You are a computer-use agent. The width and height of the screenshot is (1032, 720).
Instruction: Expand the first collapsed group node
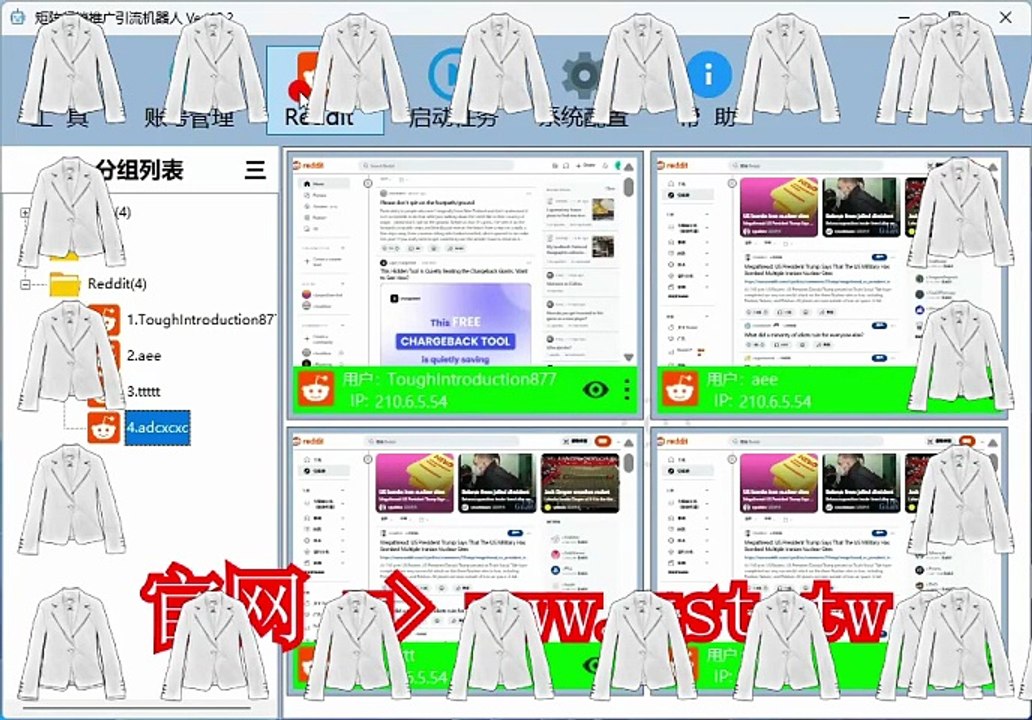click(x=25, y=213)
